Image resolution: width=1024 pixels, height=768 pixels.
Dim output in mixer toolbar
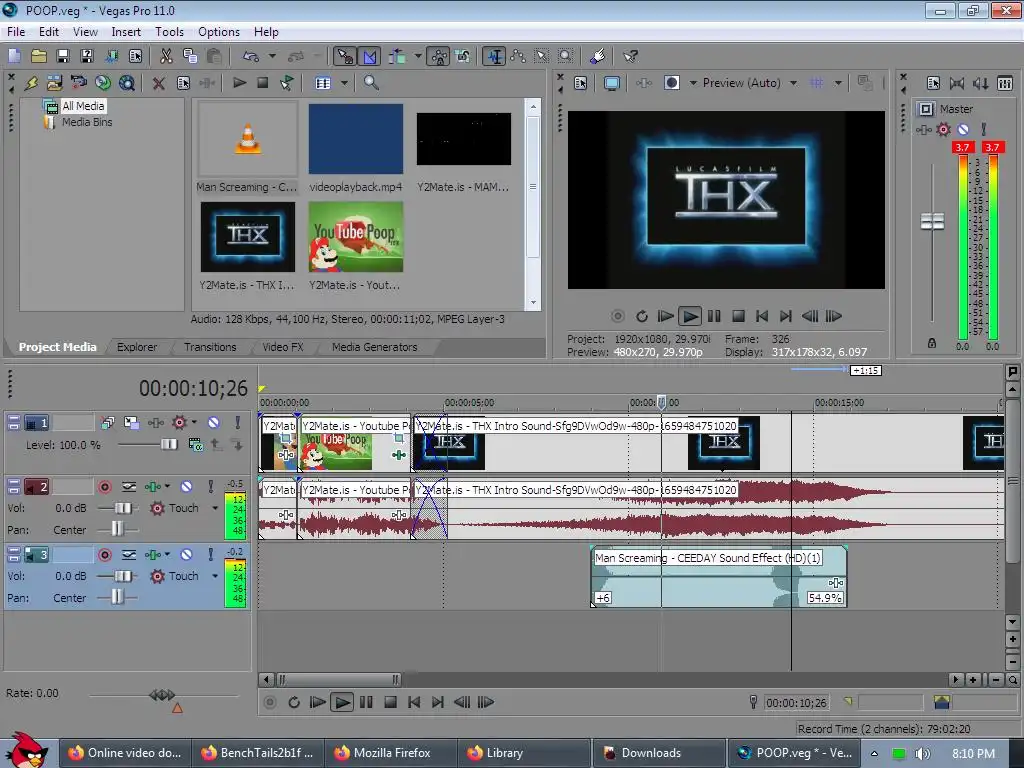tap(980, 83)
